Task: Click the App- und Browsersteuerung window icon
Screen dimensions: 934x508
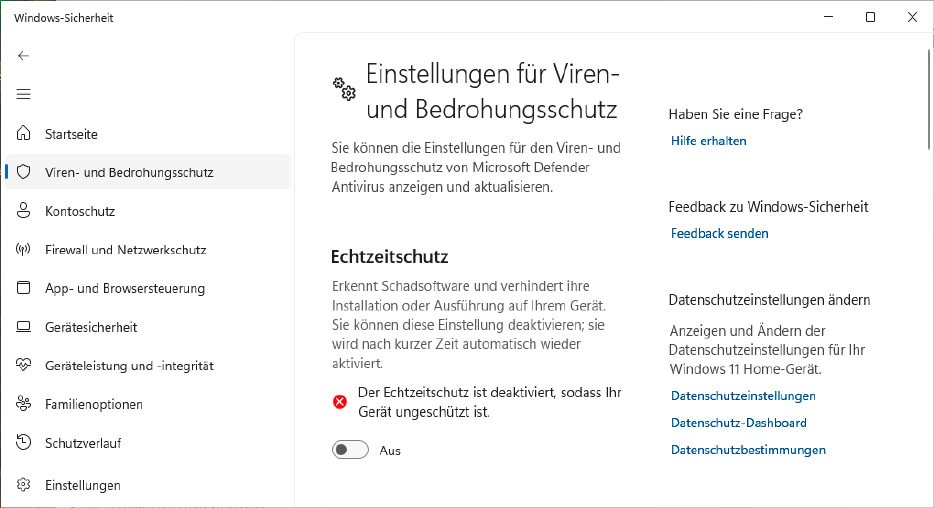Action: [x=24, y=288]
